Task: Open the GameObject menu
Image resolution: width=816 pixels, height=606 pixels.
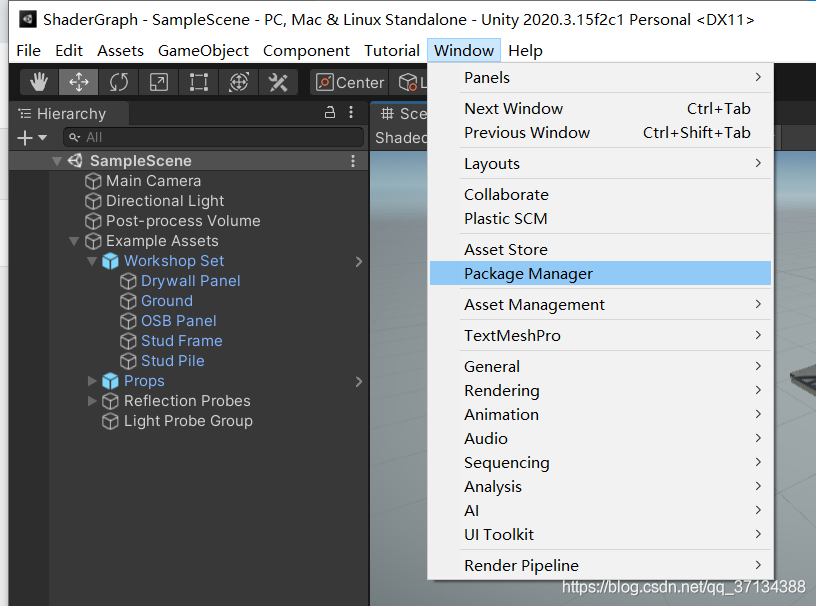Action: 203,50
